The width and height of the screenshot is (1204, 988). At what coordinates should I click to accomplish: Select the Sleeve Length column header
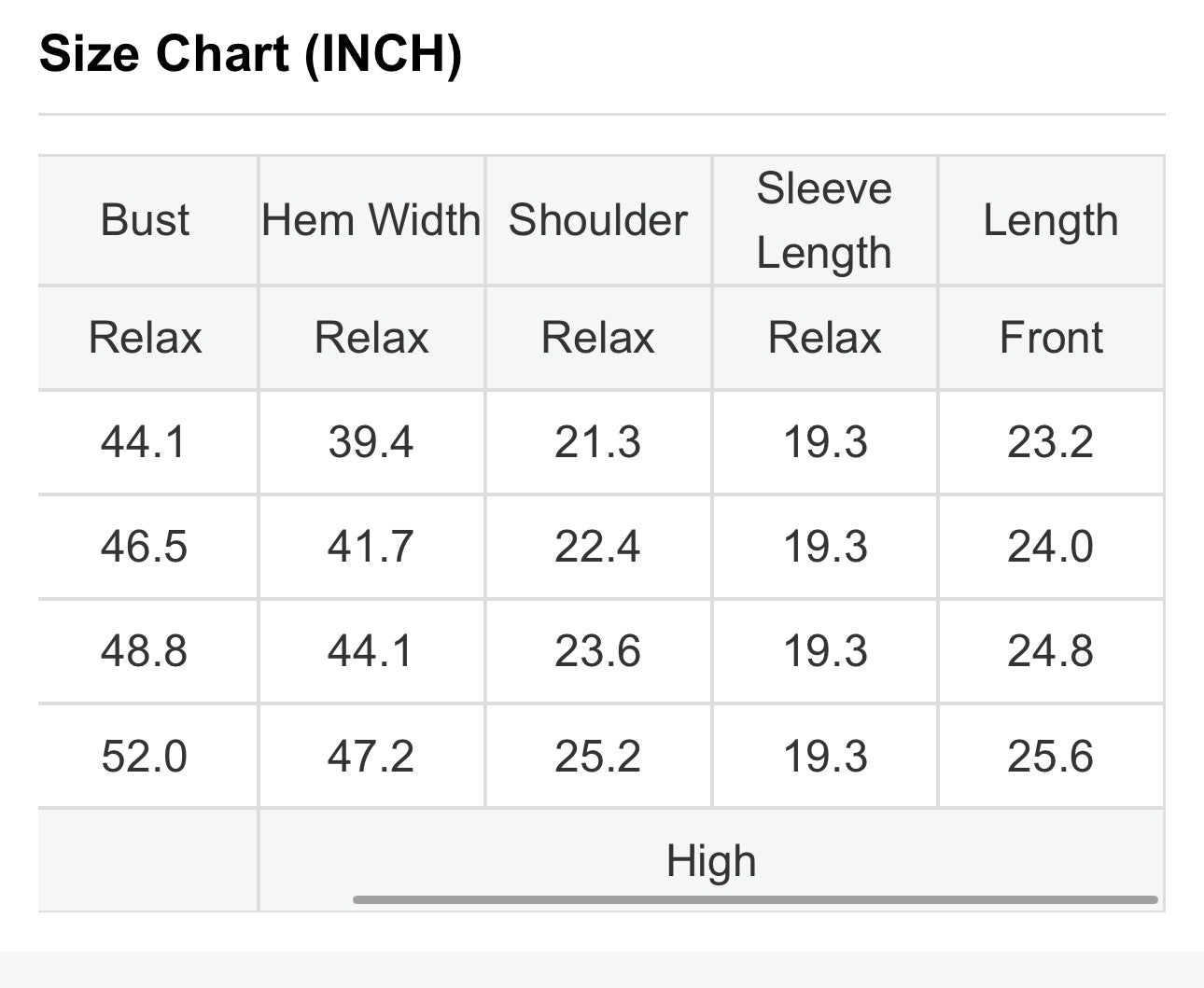click(x=824, y=220)
